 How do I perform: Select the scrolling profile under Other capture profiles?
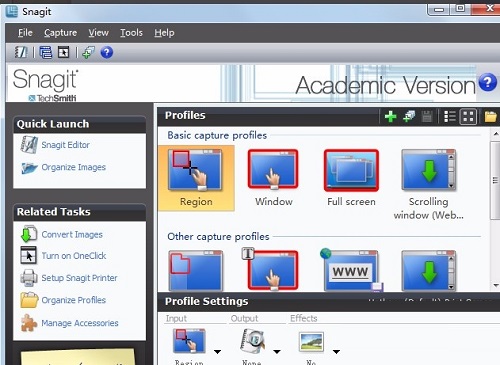click(429, 271)
